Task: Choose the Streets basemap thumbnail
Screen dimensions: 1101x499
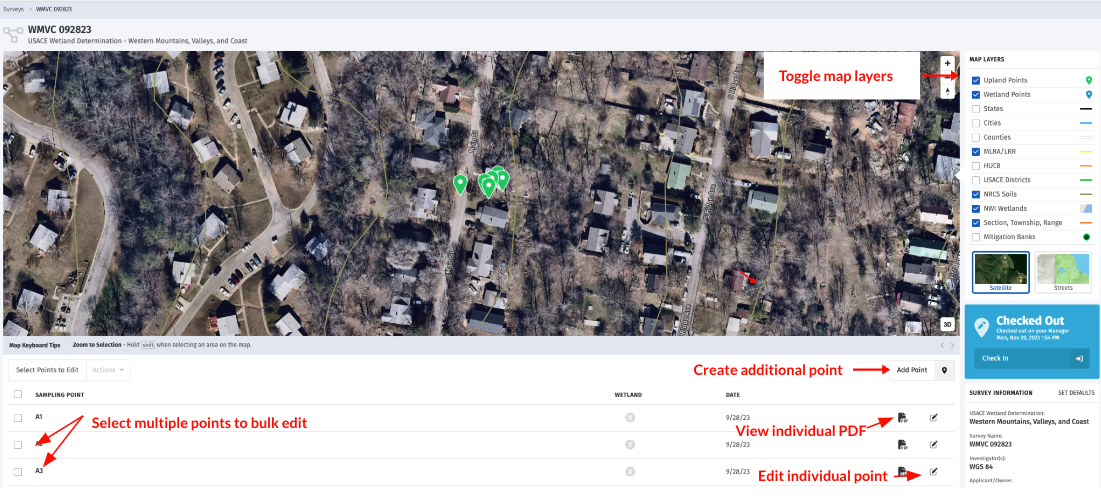Action: point(1063,273)
